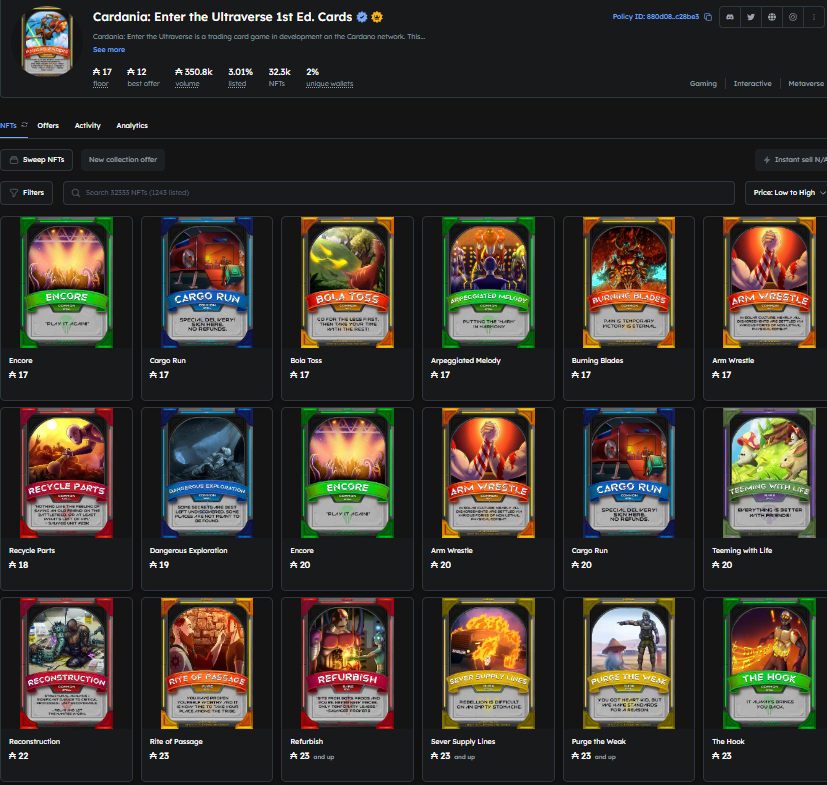Click the gold badge next to the title
Viewport: 827px width, 785px height.
click(377, 17)
